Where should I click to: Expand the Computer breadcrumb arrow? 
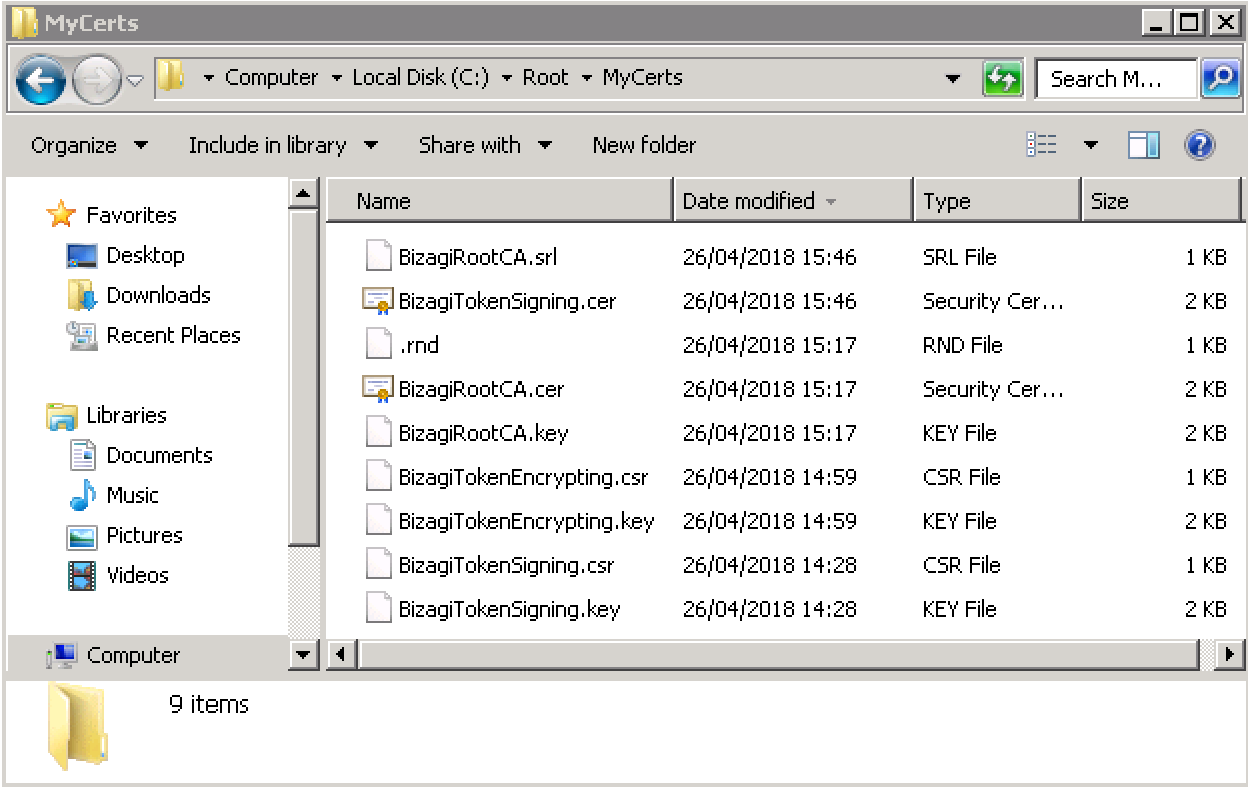pos(335,78)
